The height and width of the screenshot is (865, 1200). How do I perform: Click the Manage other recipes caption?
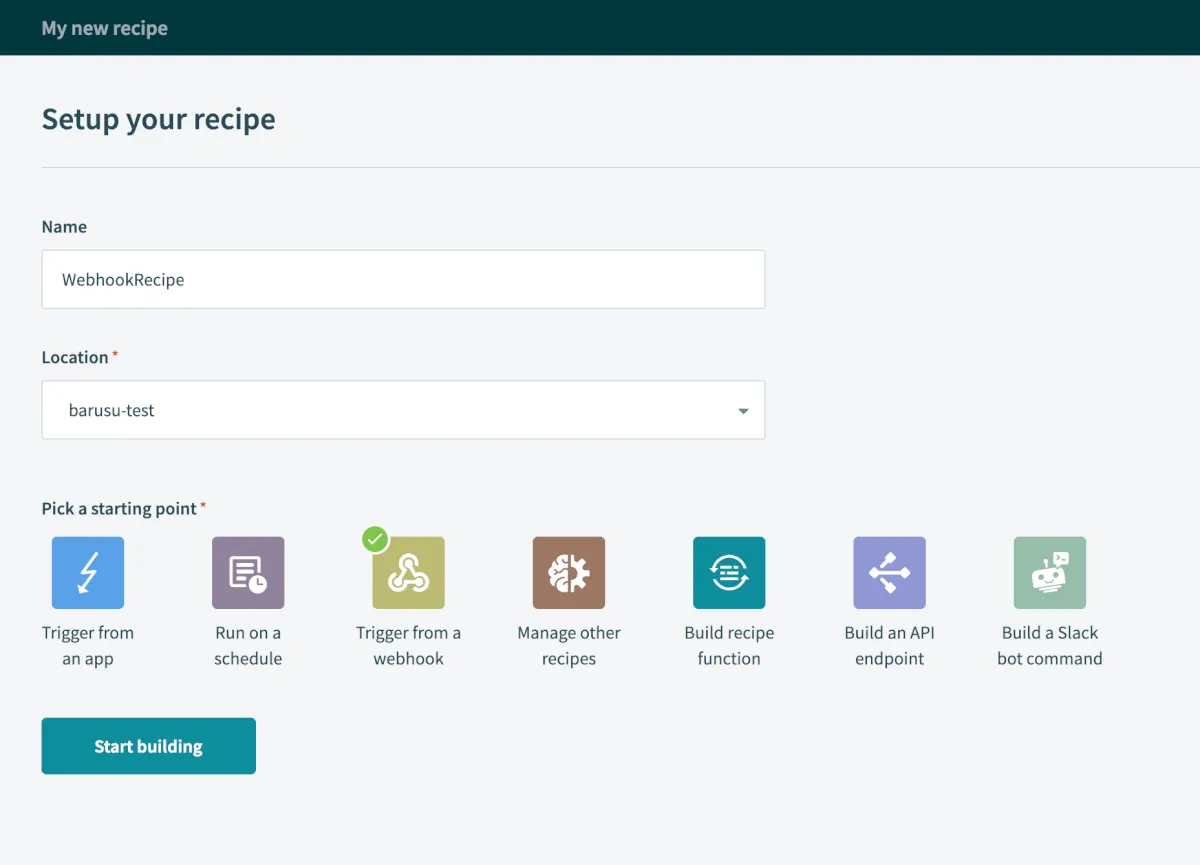tap(569, 646)
